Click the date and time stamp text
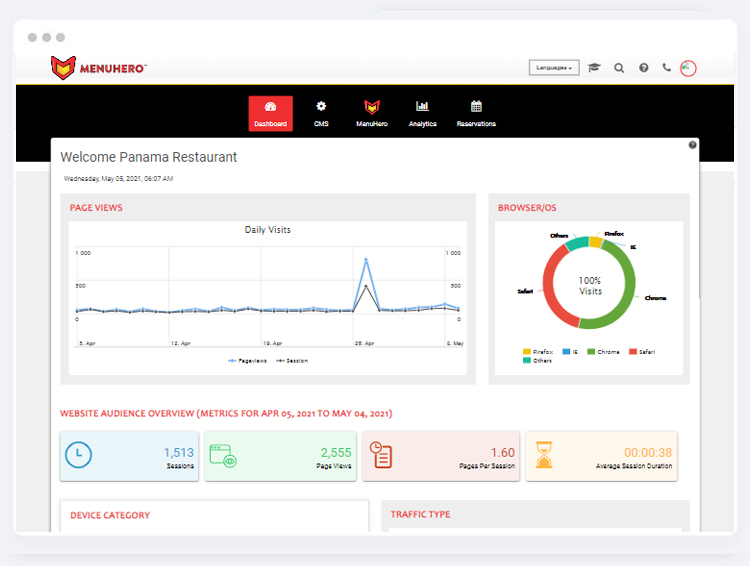This screenshot has height=566, width=750. 119,178
